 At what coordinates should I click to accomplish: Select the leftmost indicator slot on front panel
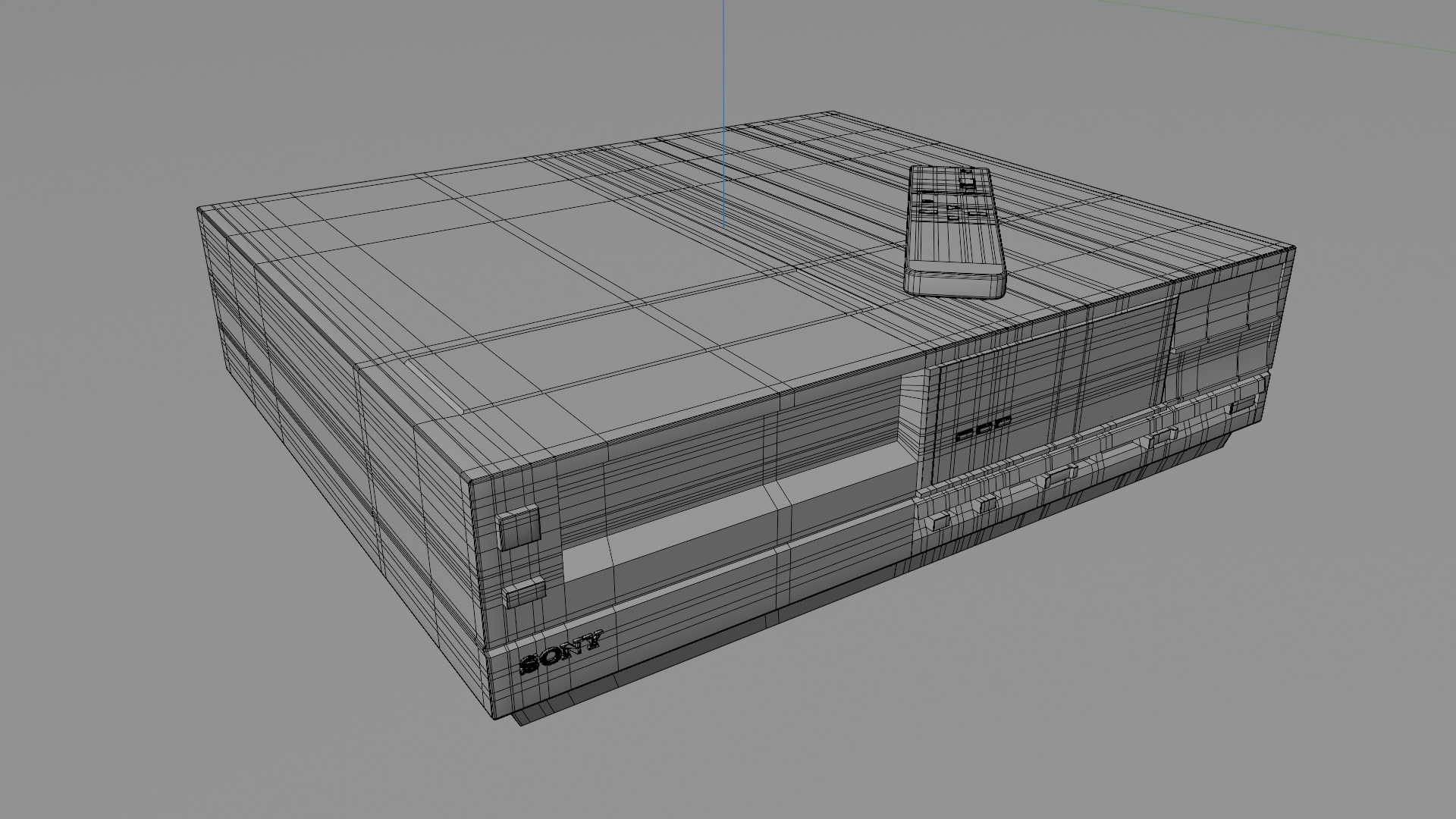point(965,435)
